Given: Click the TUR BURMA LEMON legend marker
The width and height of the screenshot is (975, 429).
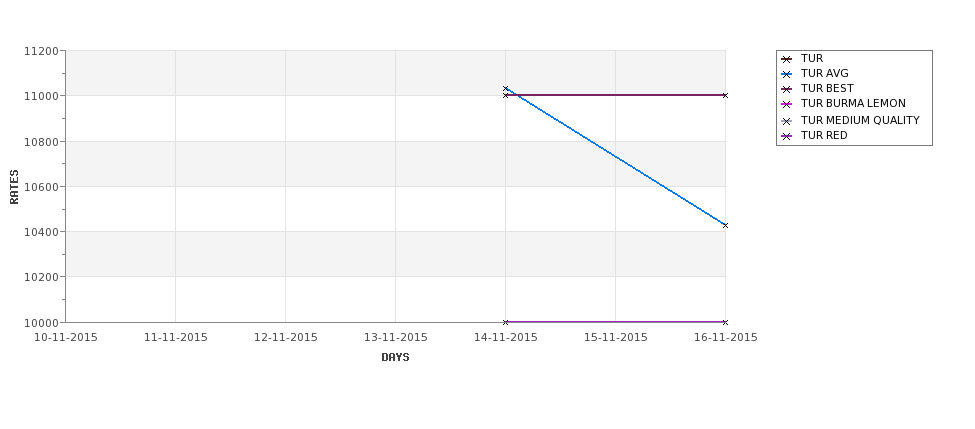Looking at the screenshot, I should 786,104.
